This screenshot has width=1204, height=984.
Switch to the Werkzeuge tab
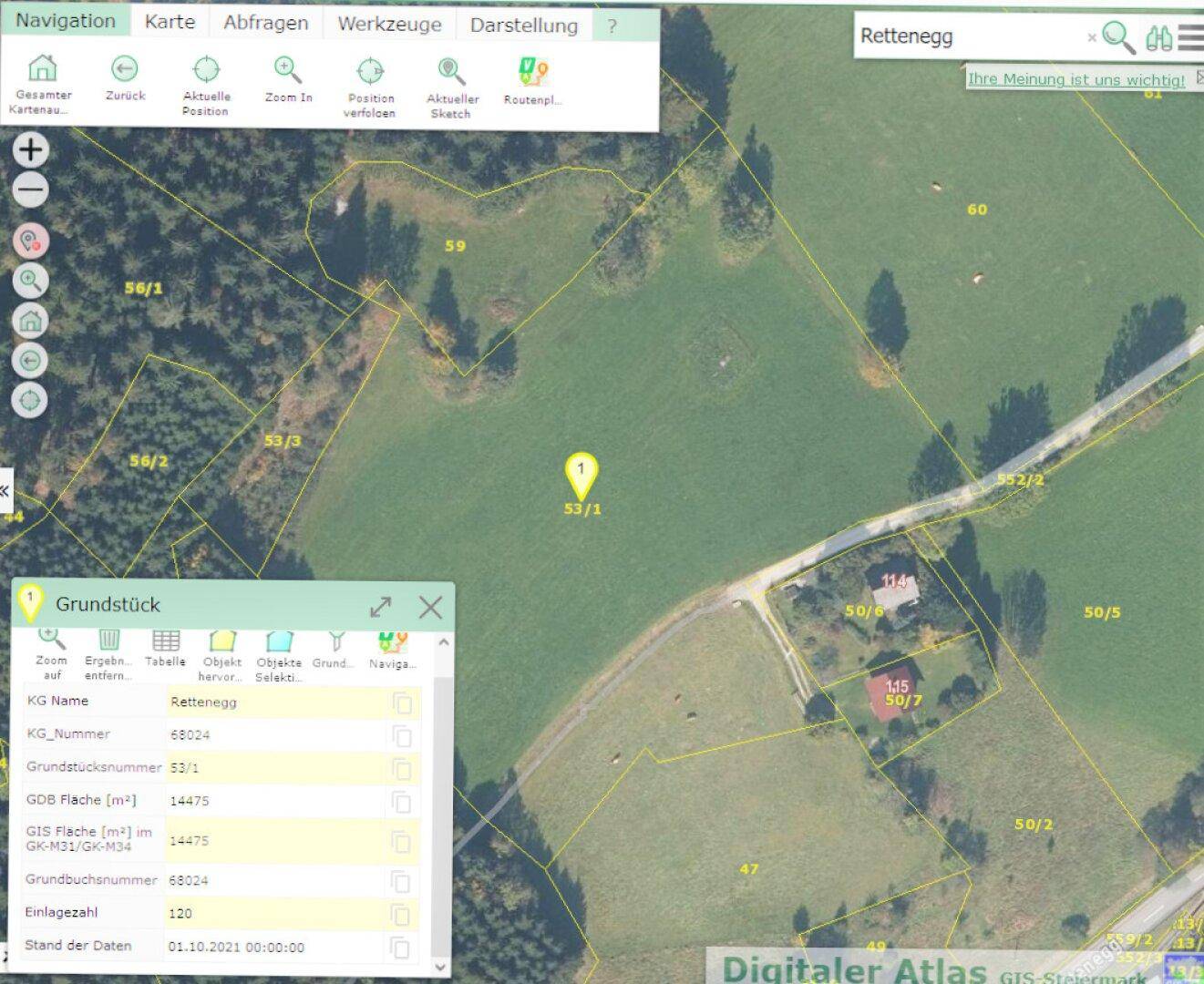[389, 25]
